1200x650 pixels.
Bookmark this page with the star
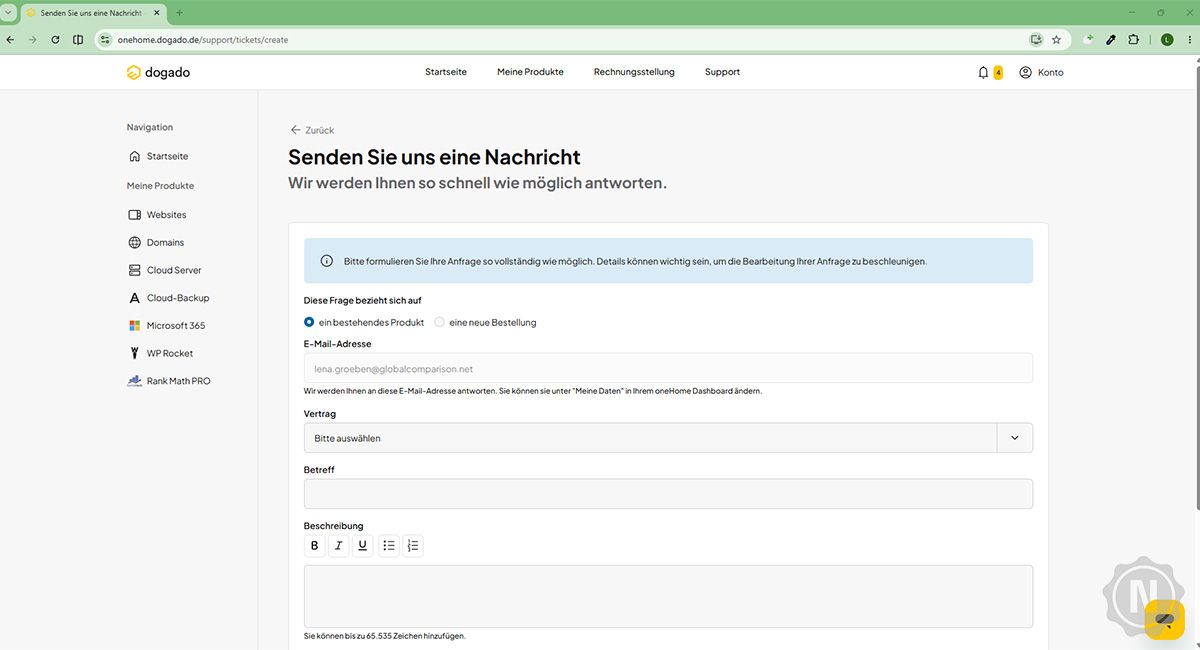[1056, 39]
